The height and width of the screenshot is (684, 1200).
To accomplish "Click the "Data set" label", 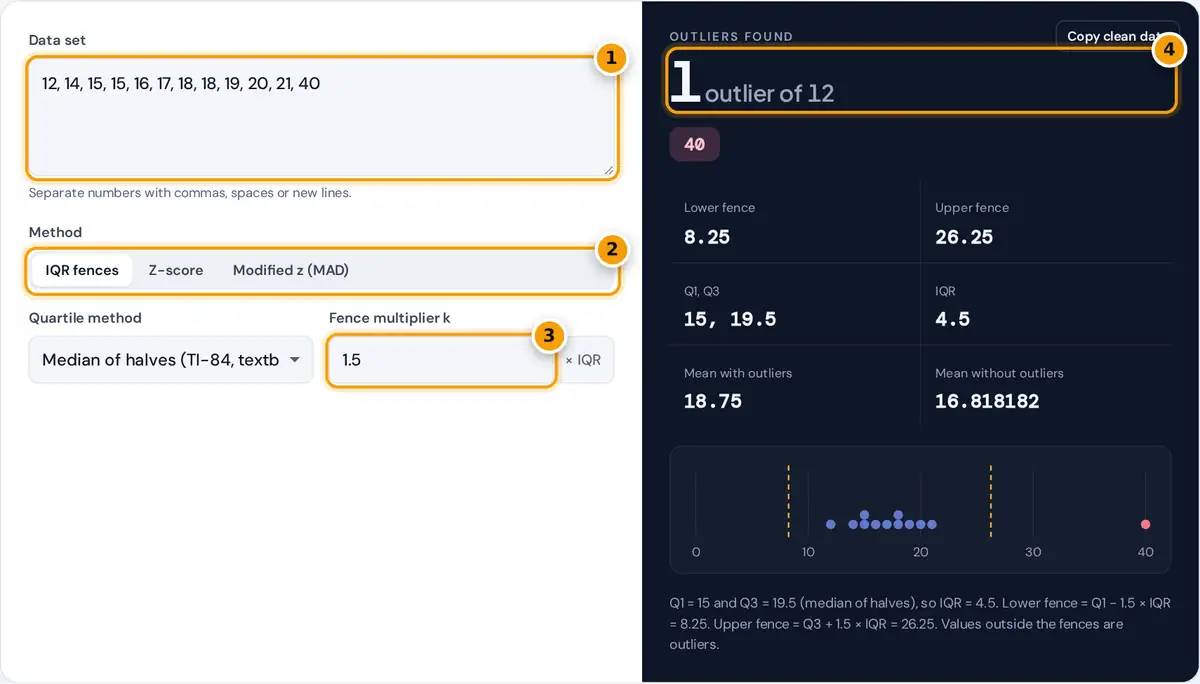I will (57, 40).
